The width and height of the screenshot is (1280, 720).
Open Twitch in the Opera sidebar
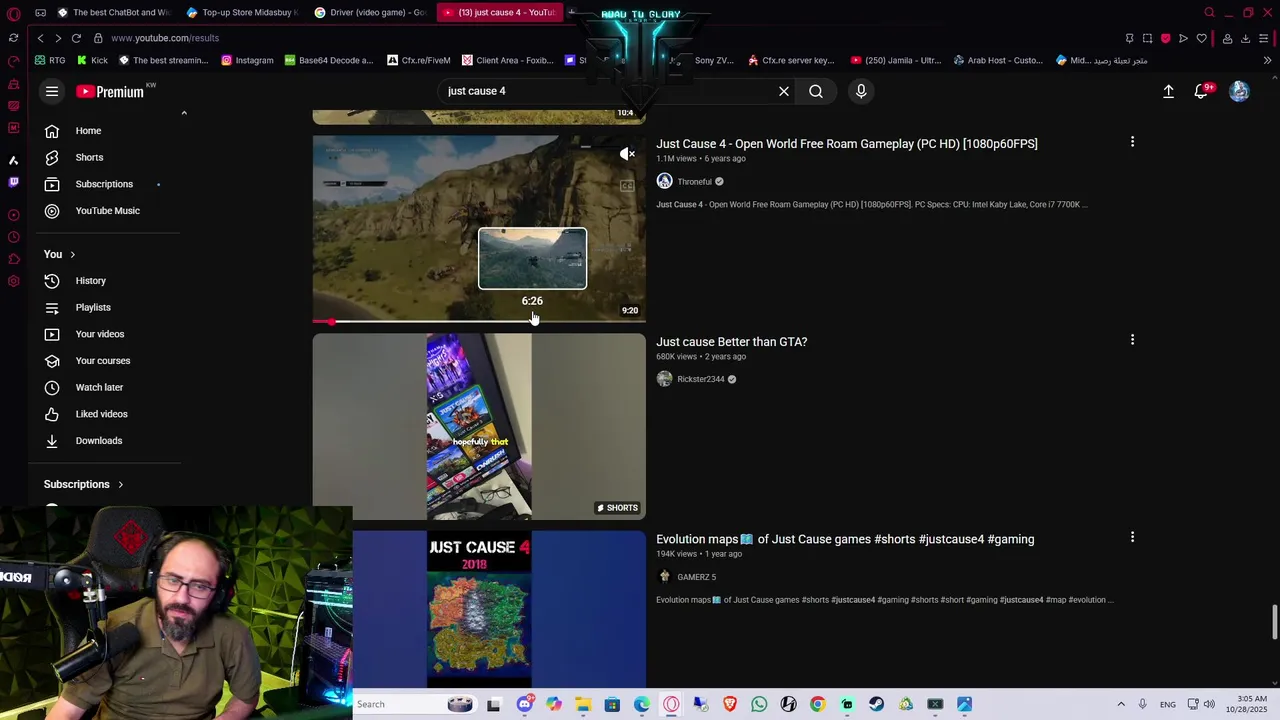13,182
